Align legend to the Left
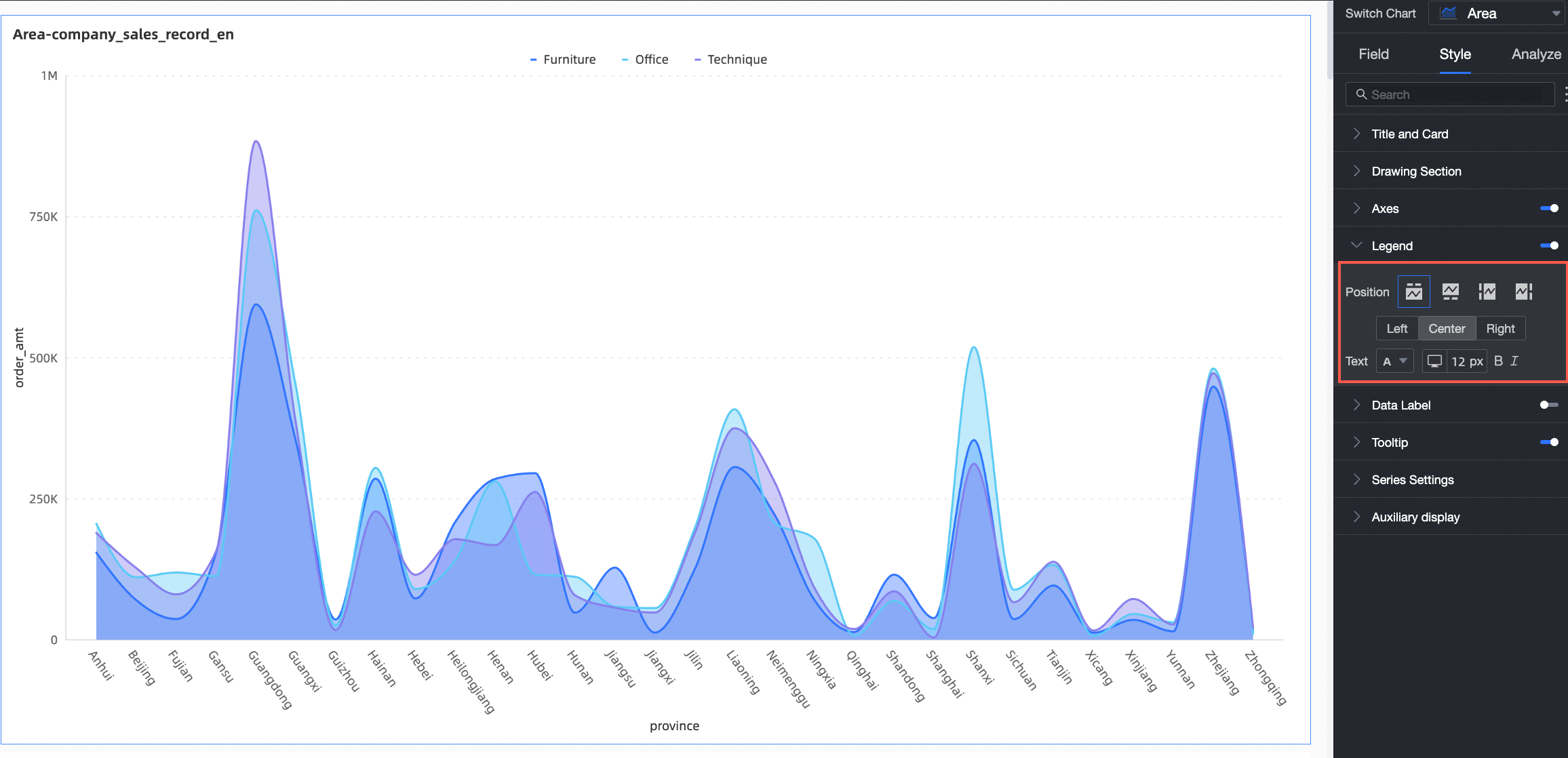Viewport: 1568px width, 758px height. (1396, 328)
